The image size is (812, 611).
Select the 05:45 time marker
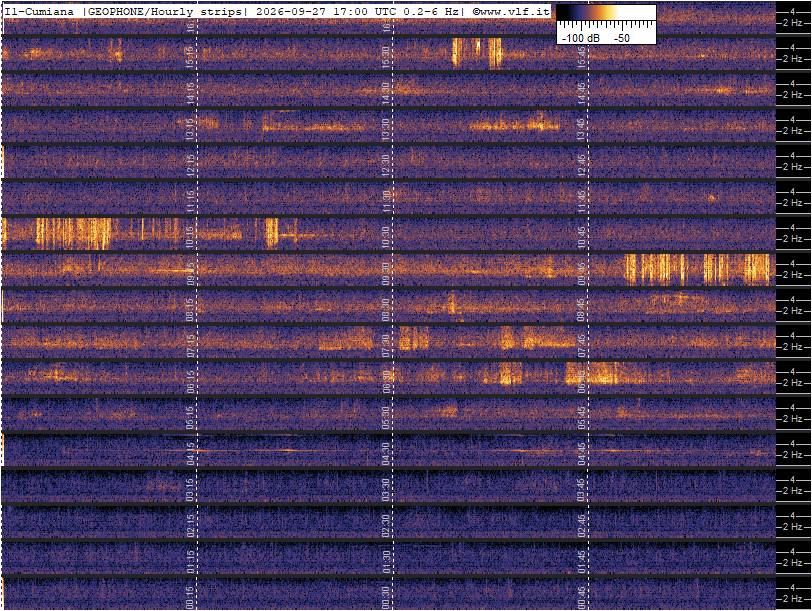coord(581,417)
